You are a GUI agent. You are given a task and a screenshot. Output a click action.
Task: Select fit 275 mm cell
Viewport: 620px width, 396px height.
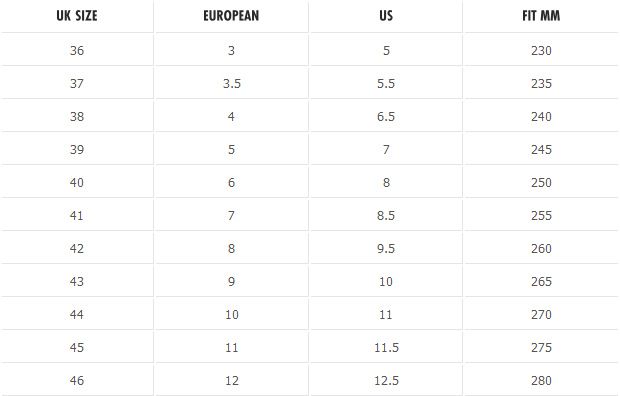coord(541,347)
